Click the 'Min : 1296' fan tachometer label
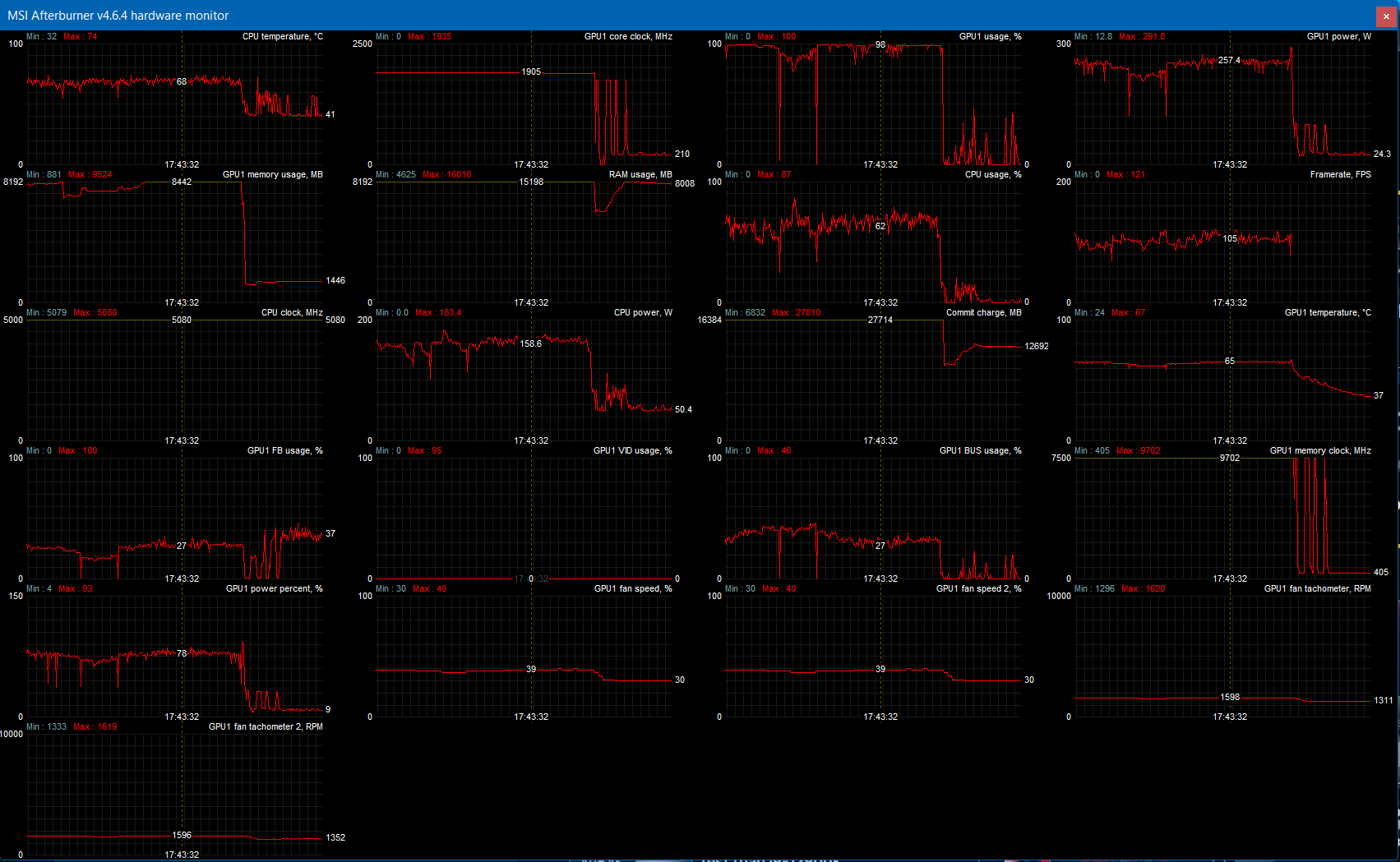The width and height of the screenshot is (1400, 862). pyautogui.click(x=1094, y=588)
